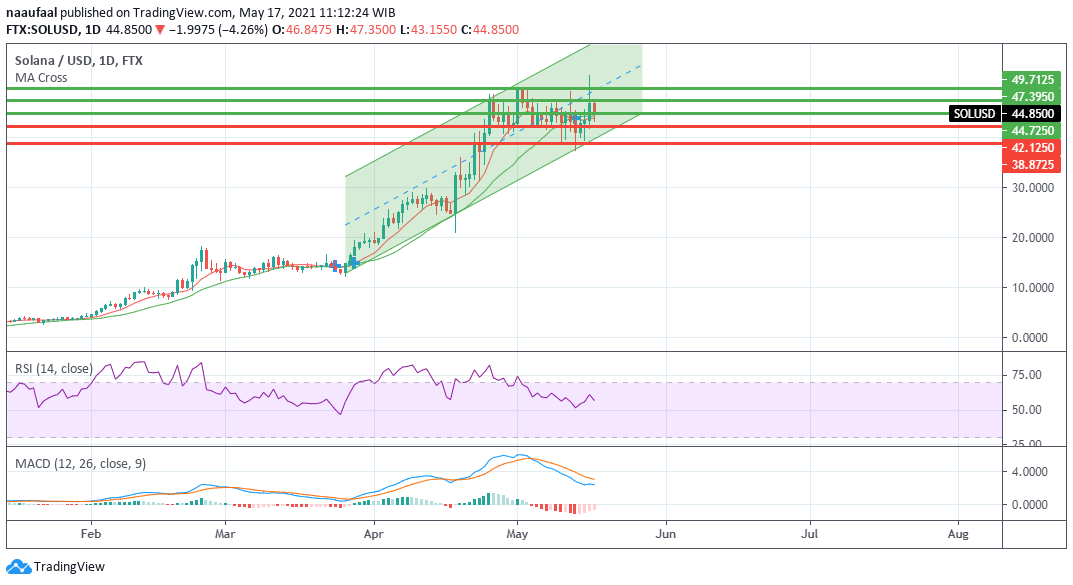Click the naaufaal author name
Viewport: 1073px width, 585px height.
pos(31,12)
